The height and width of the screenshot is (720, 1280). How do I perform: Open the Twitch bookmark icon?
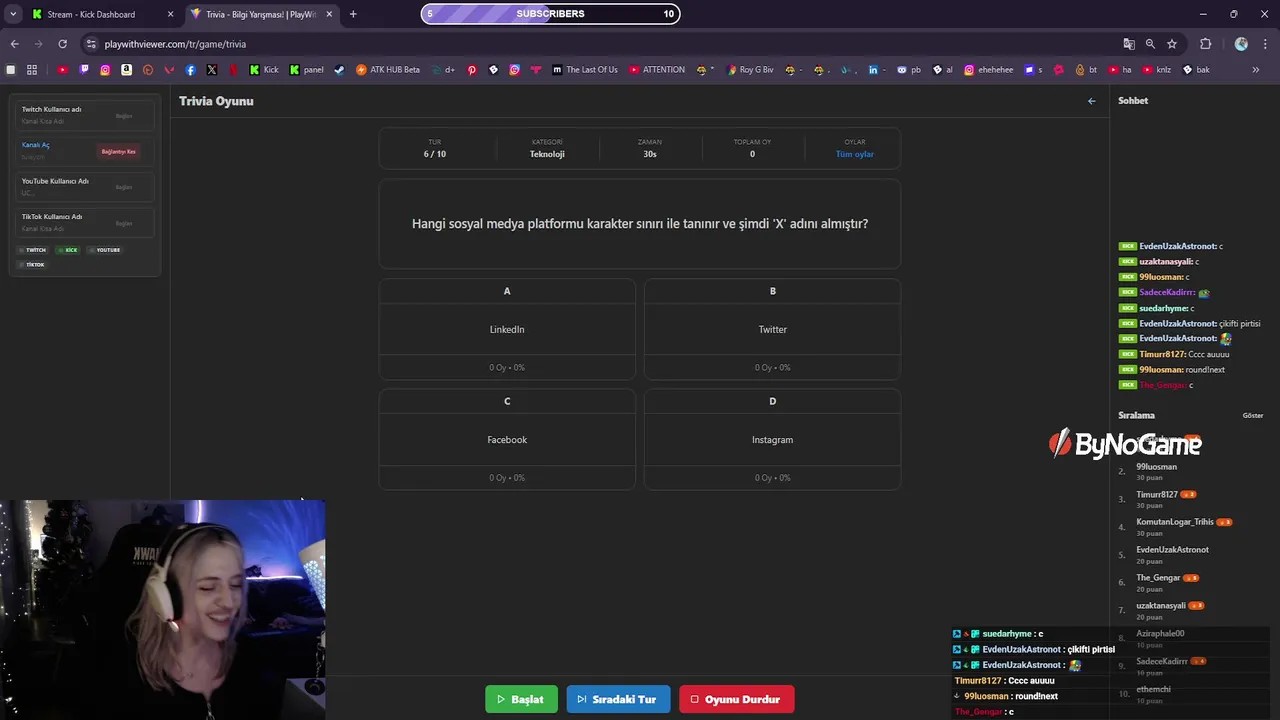pos(84,70)
